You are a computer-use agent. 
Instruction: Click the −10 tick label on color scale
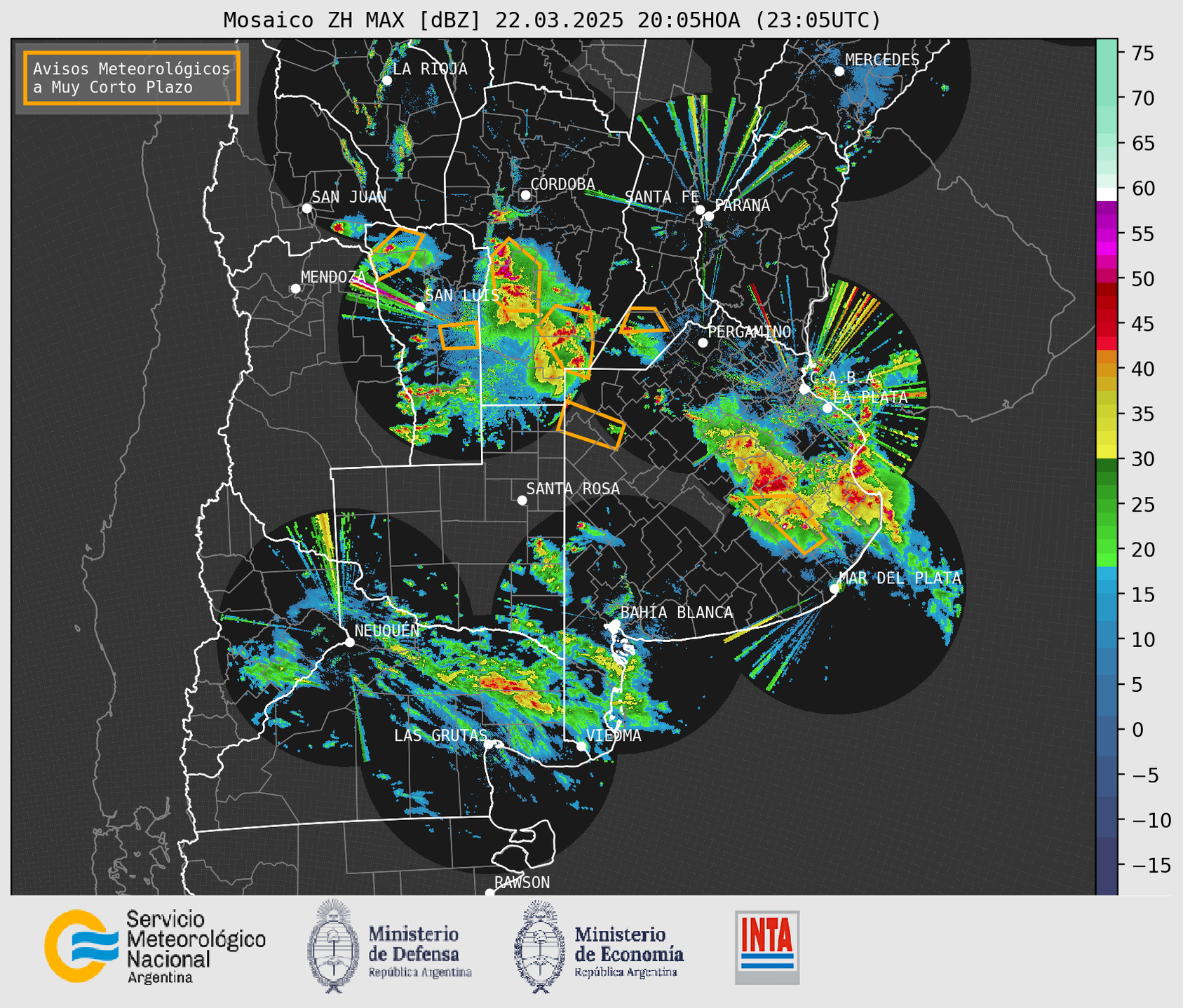[1150, 819]
